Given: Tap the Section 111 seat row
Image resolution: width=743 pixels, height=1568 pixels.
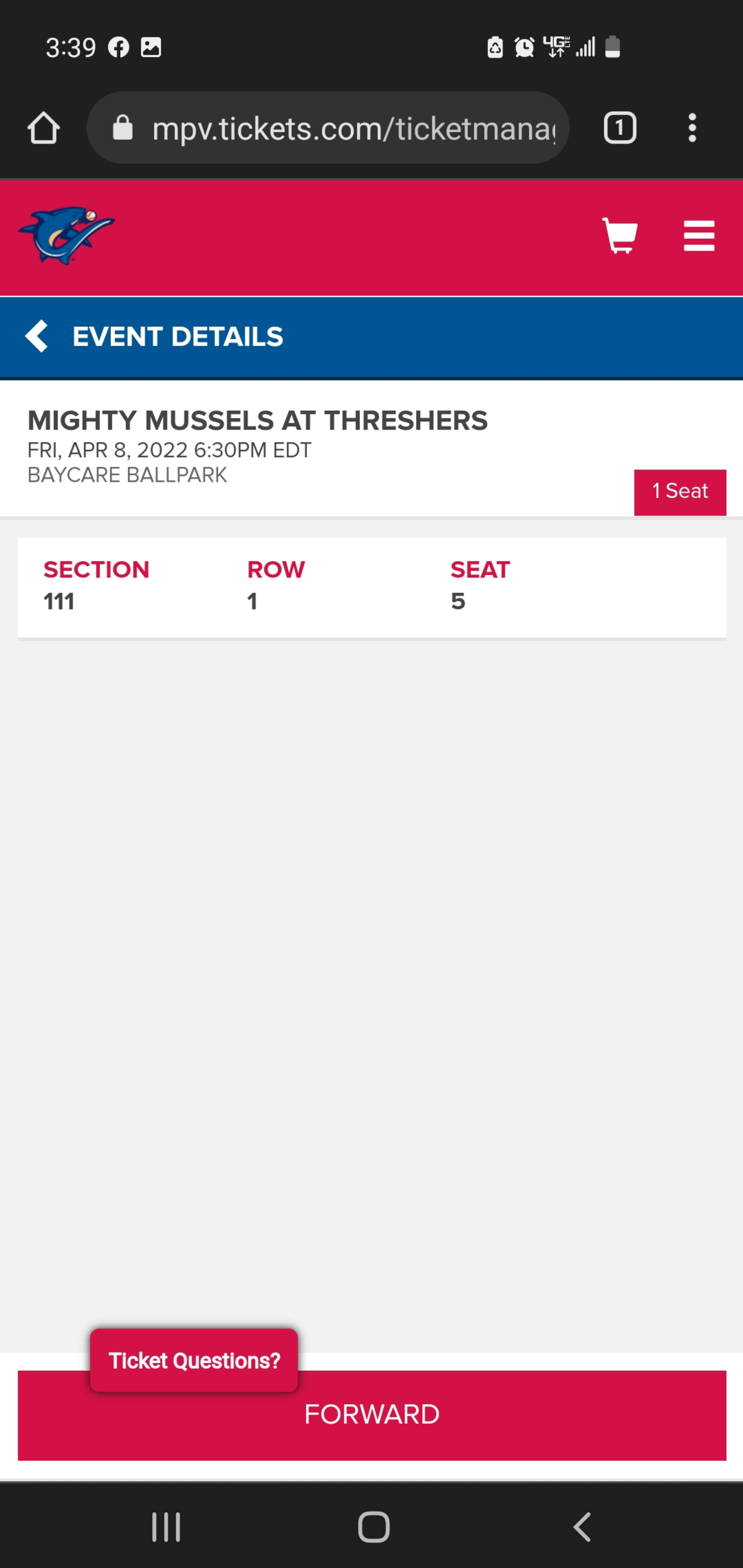Looking at the screenshot, I should (x=371, y=587).
